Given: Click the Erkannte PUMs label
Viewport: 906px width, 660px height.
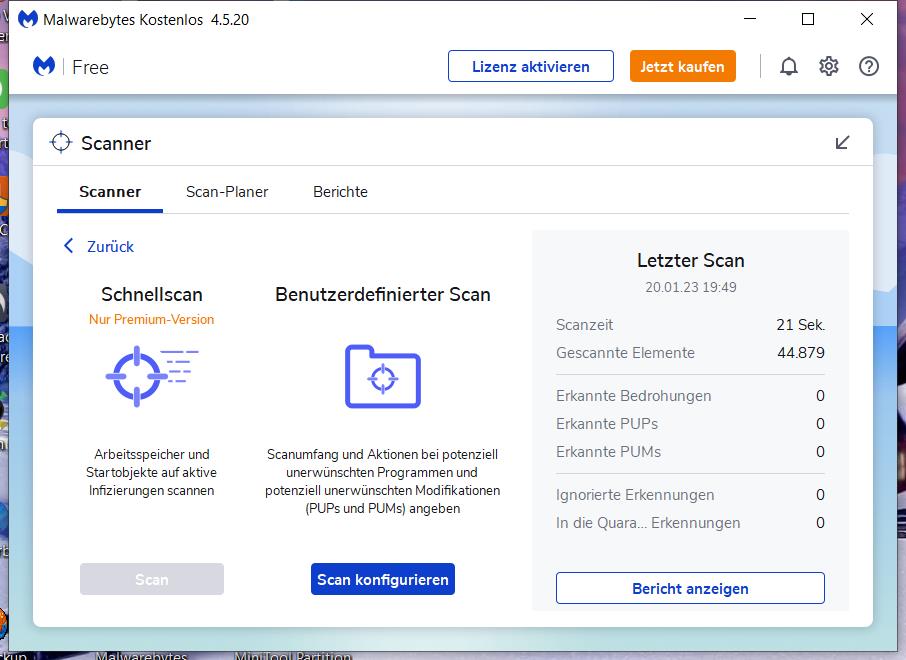Looking at the screenshot, I should click(608, 451).
